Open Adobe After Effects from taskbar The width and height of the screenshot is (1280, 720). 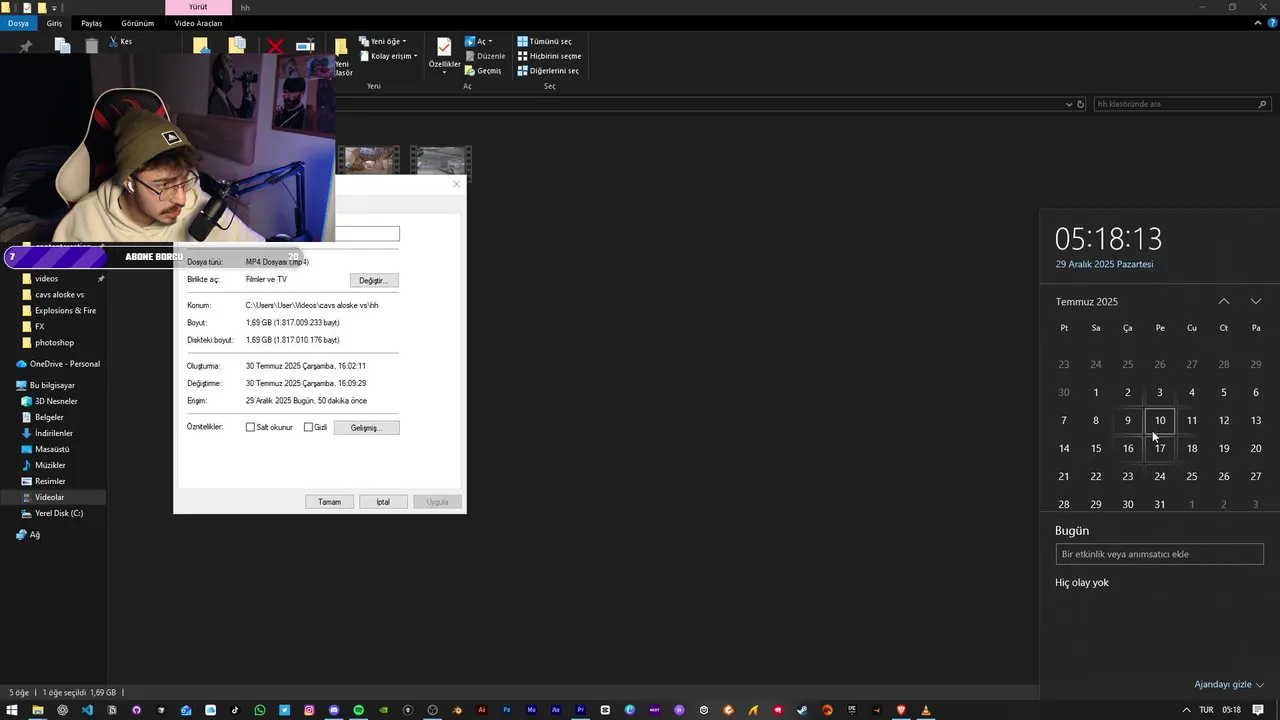tap(556, 710)
